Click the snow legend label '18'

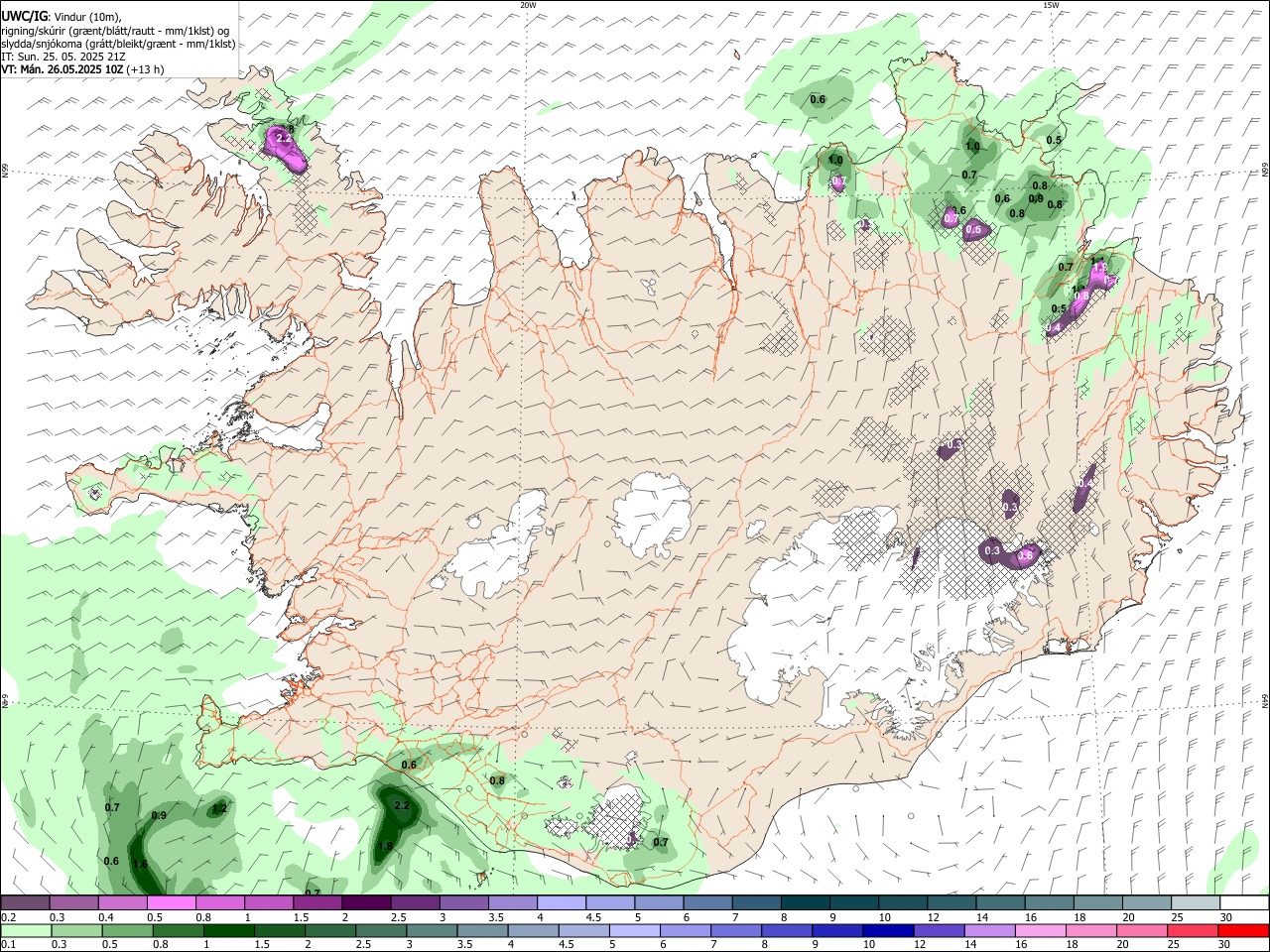click(x=1079, y=918)
